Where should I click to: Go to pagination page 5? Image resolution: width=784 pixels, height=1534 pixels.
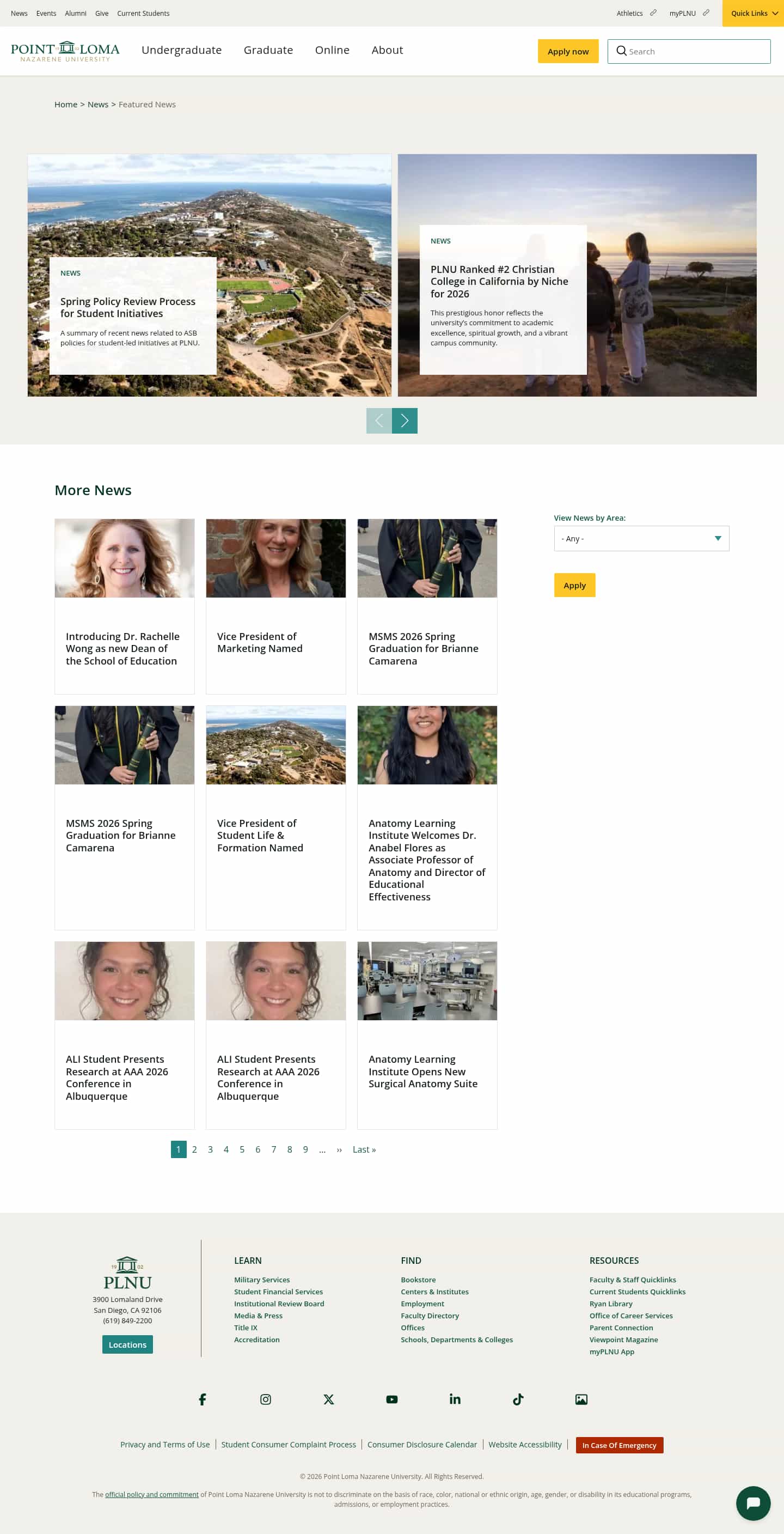(x=242, y=1149)
